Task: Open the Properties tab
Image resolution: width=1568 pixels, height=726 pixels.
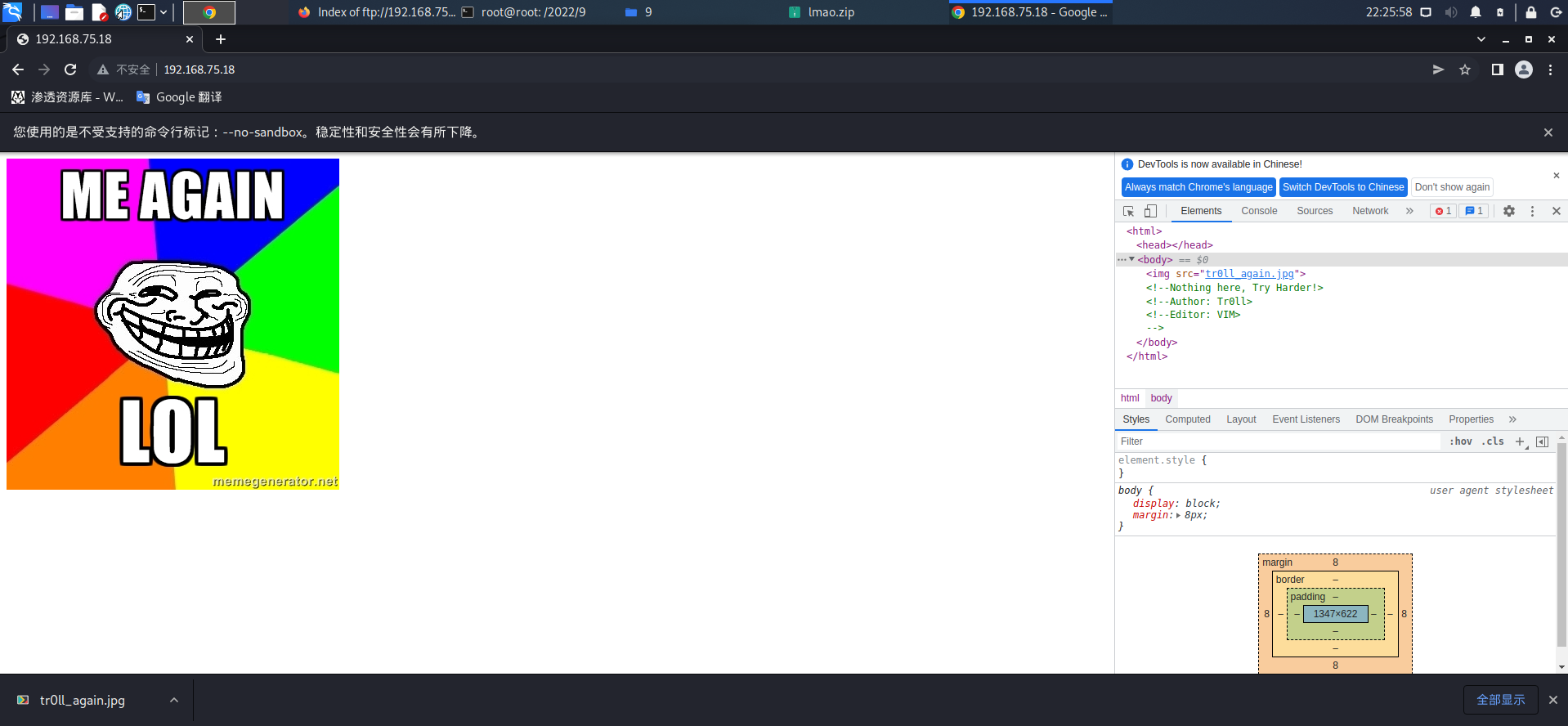Action: (x=1471, y=419)
